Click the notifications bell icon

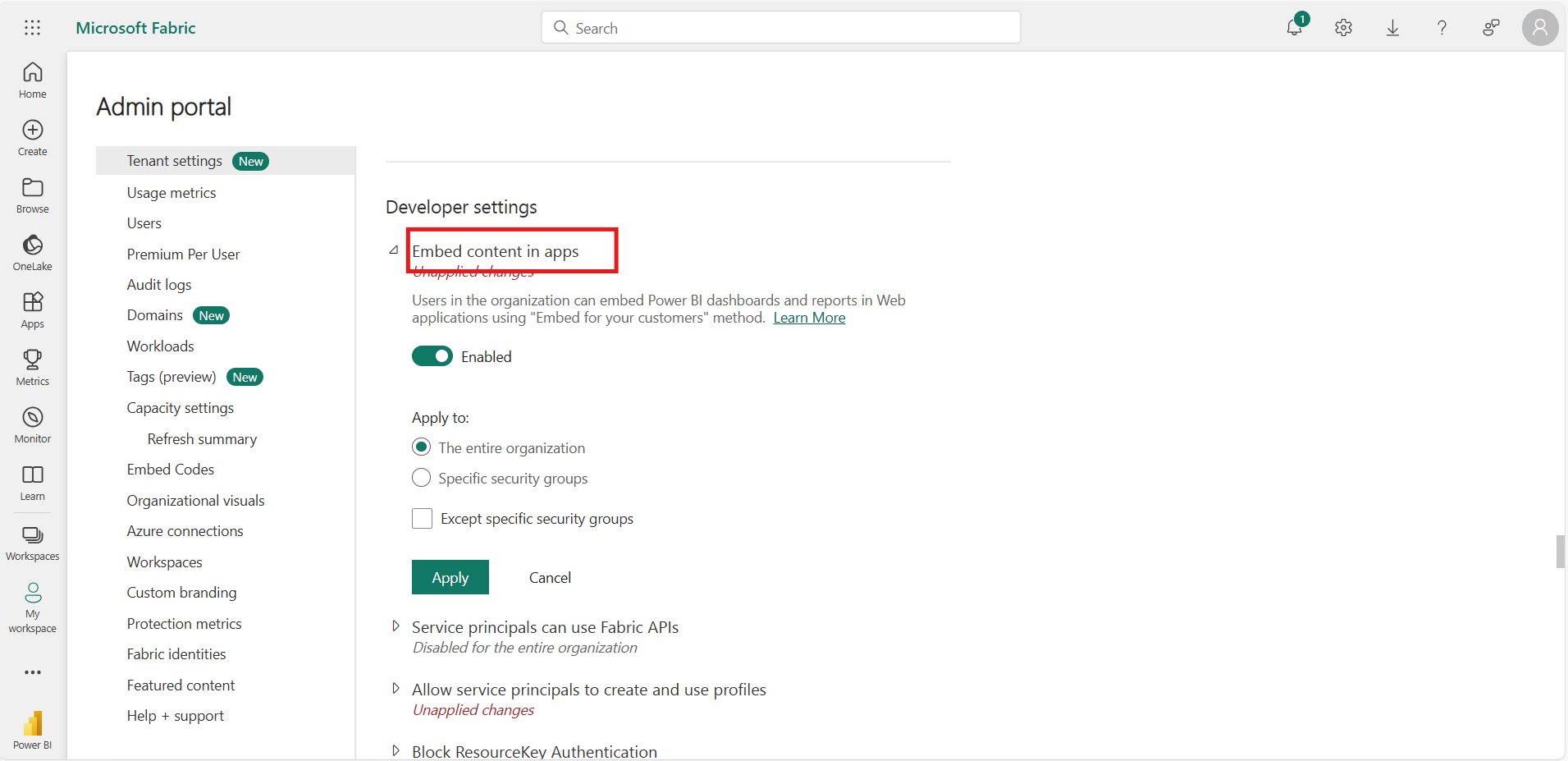1294,28
